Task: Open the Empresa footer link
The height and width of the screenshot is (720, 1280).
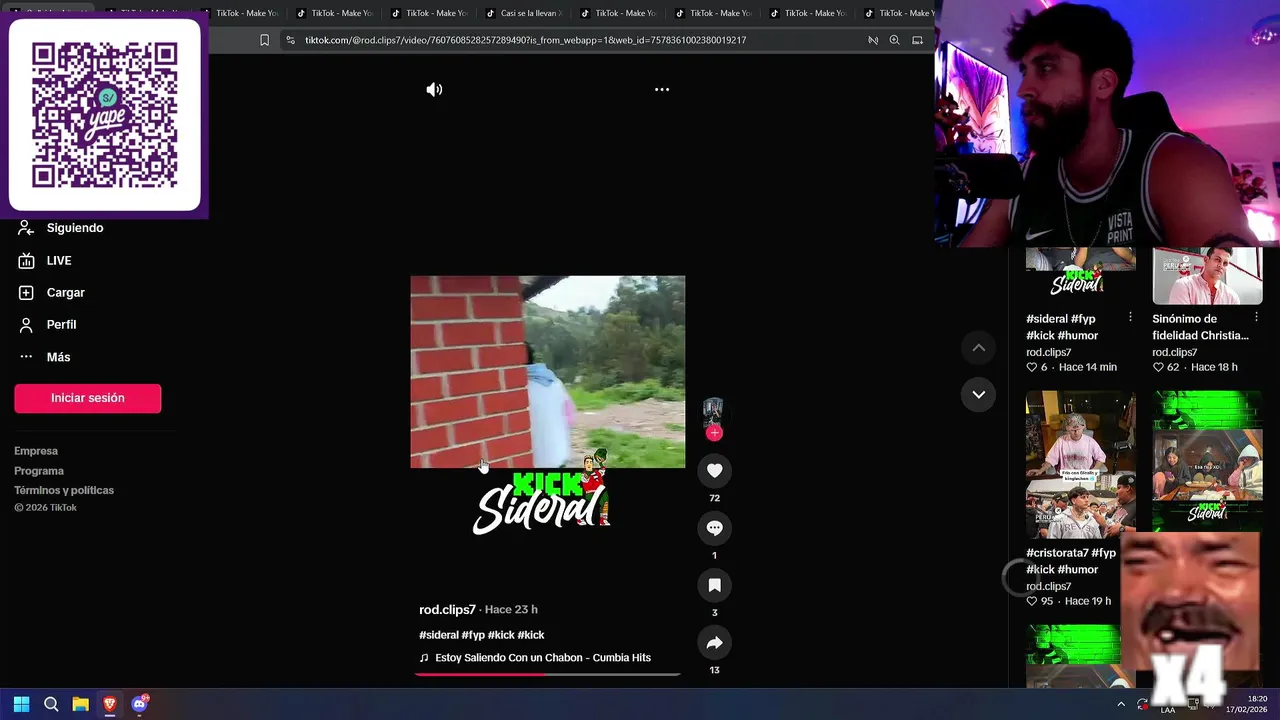Action: [36, 451]
